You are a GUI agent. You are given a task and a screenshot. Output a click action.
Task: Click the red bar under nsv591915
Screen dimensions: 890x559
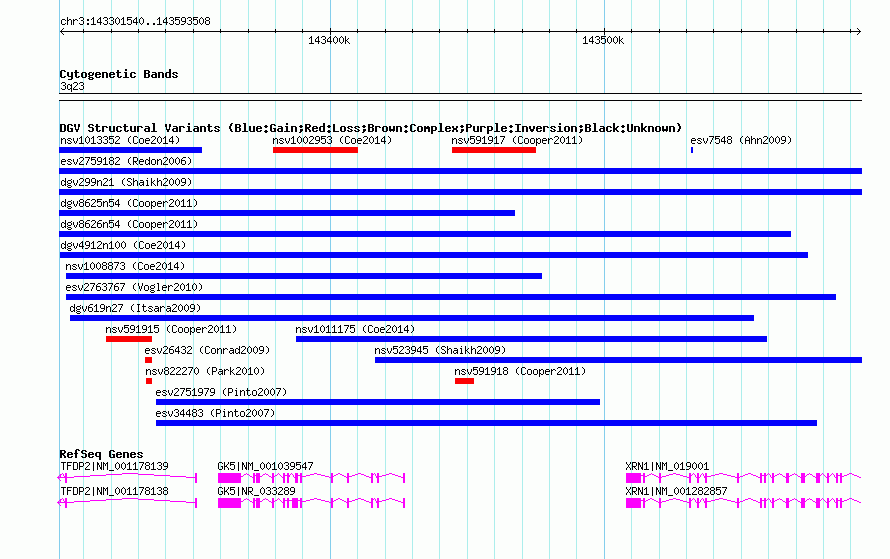(129, 339)
